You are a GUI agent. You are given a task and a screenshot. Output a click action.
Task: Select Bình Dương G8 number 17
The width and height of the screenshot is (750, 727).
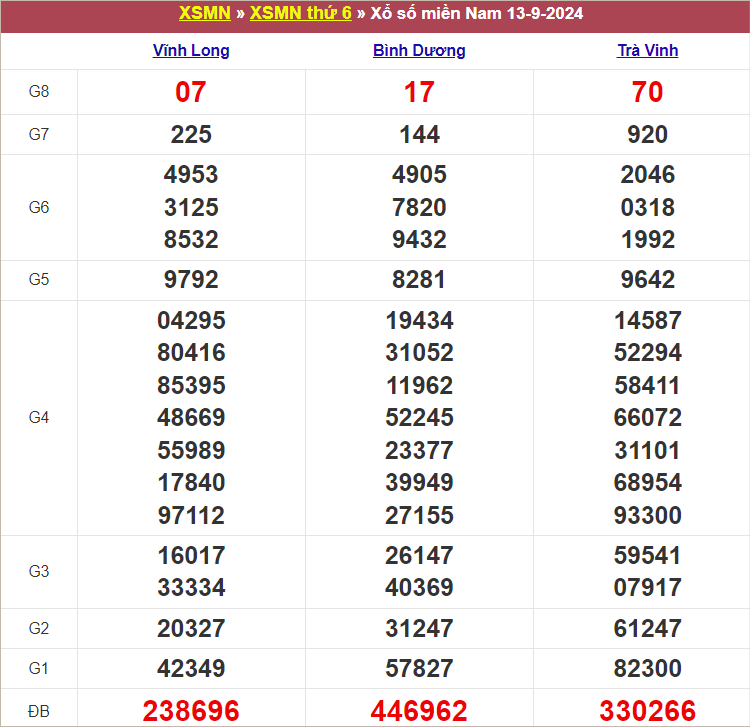[x=419, y=92]
